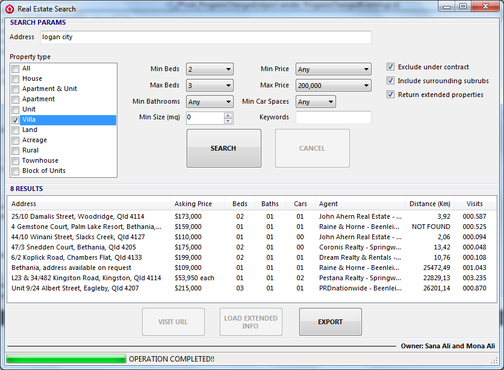Screen dimensions: 504x370
Task: Click the $215,000 asking price cell
Action: click(188, 288)
